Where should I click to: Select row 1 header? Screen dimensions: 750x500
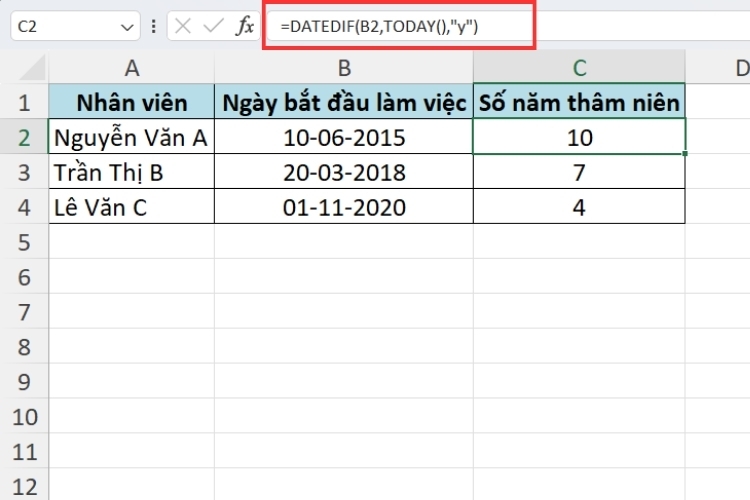pyautogui.click(x=24, y=102)
